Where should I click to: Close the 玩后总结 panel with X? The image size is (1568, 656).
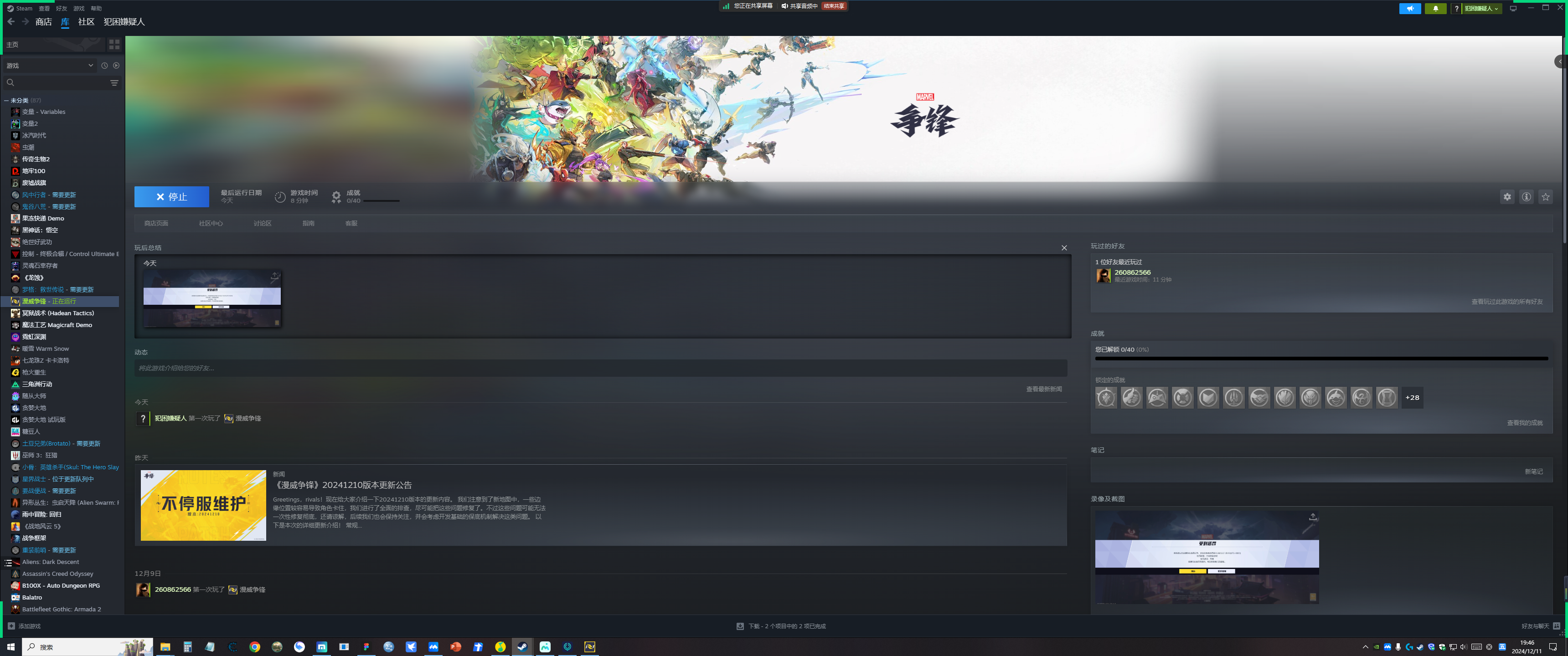1064,248
